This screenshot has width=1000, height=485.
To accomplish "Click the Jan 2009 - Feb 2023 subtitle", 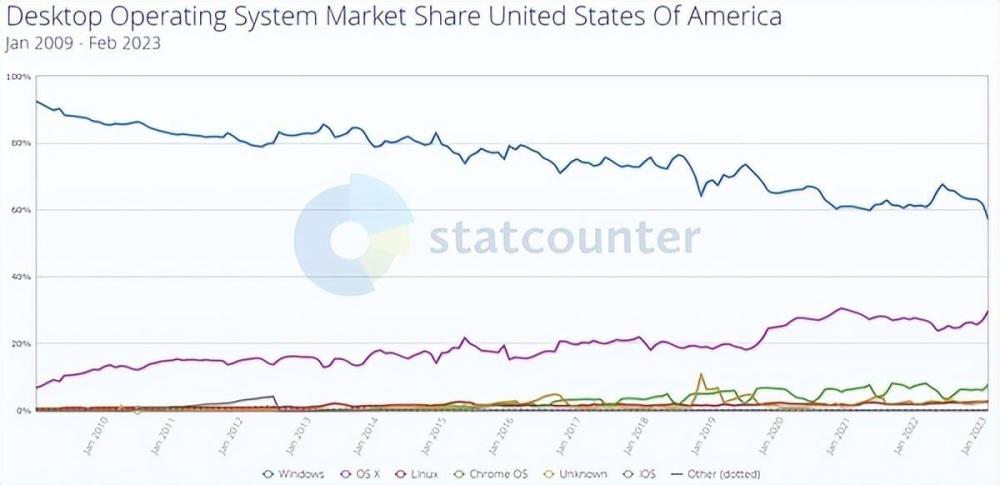I will tap(82, 43).
